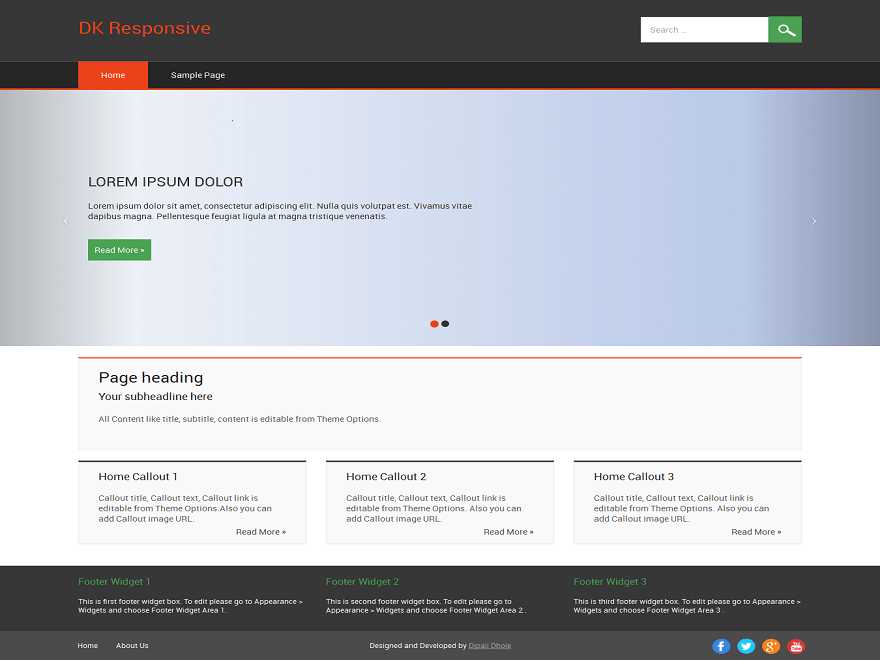Click Read More under Home Callout 1
This screenshot has height=660, width=880.
coord(261,531)
